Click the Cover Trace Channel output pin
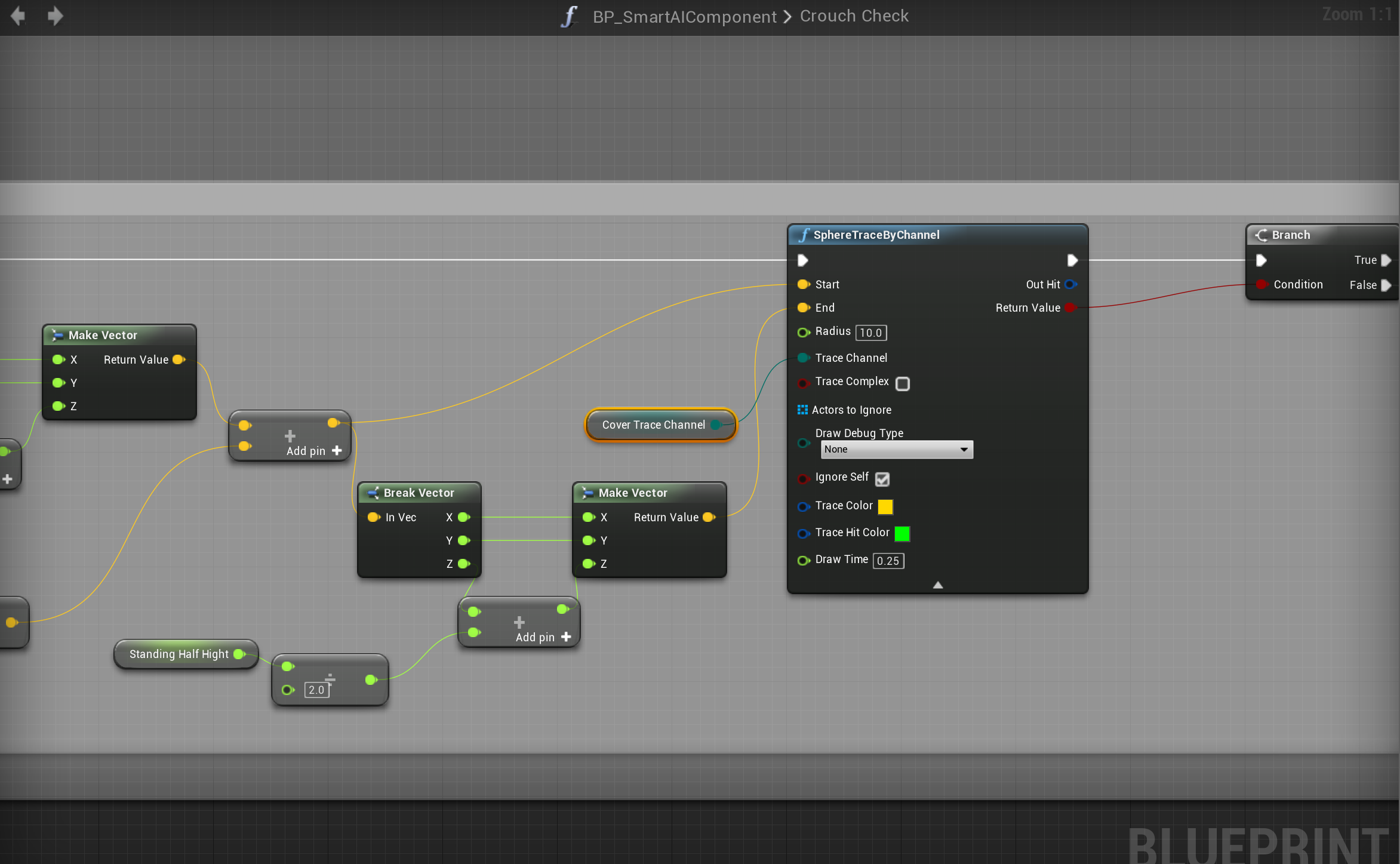The width and height of the screenshot is (1400, 864). tap(716, 425)
